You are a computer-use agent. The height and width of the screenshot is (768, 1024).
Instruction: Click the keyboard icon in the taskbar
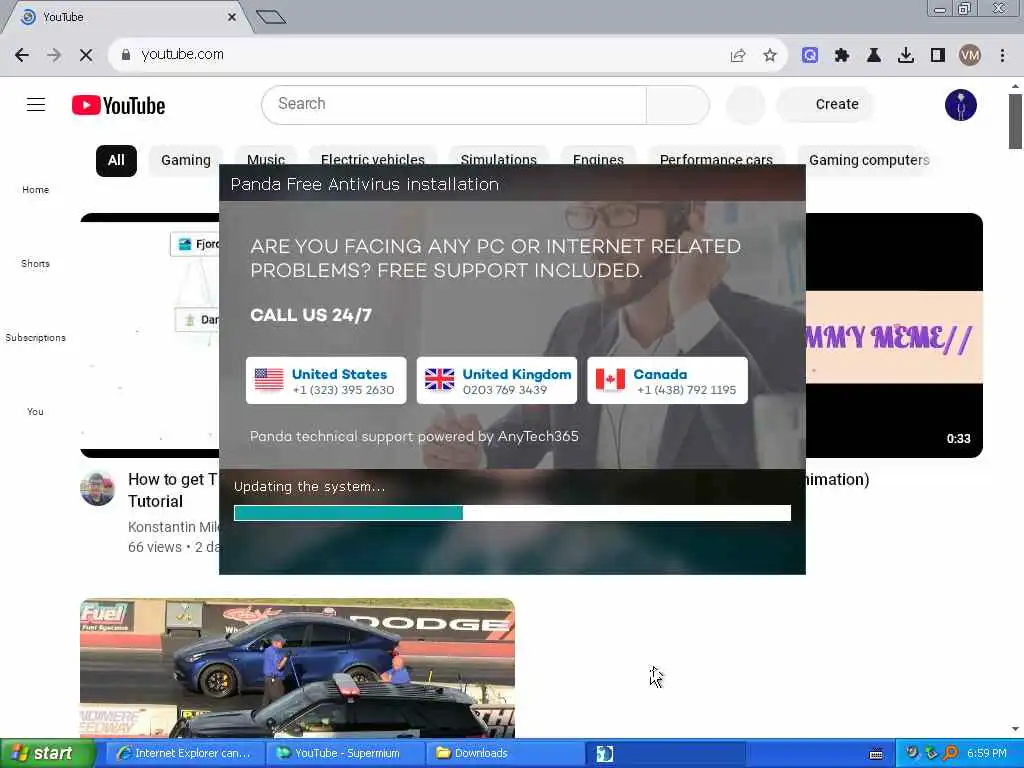(x=876, y=754)
